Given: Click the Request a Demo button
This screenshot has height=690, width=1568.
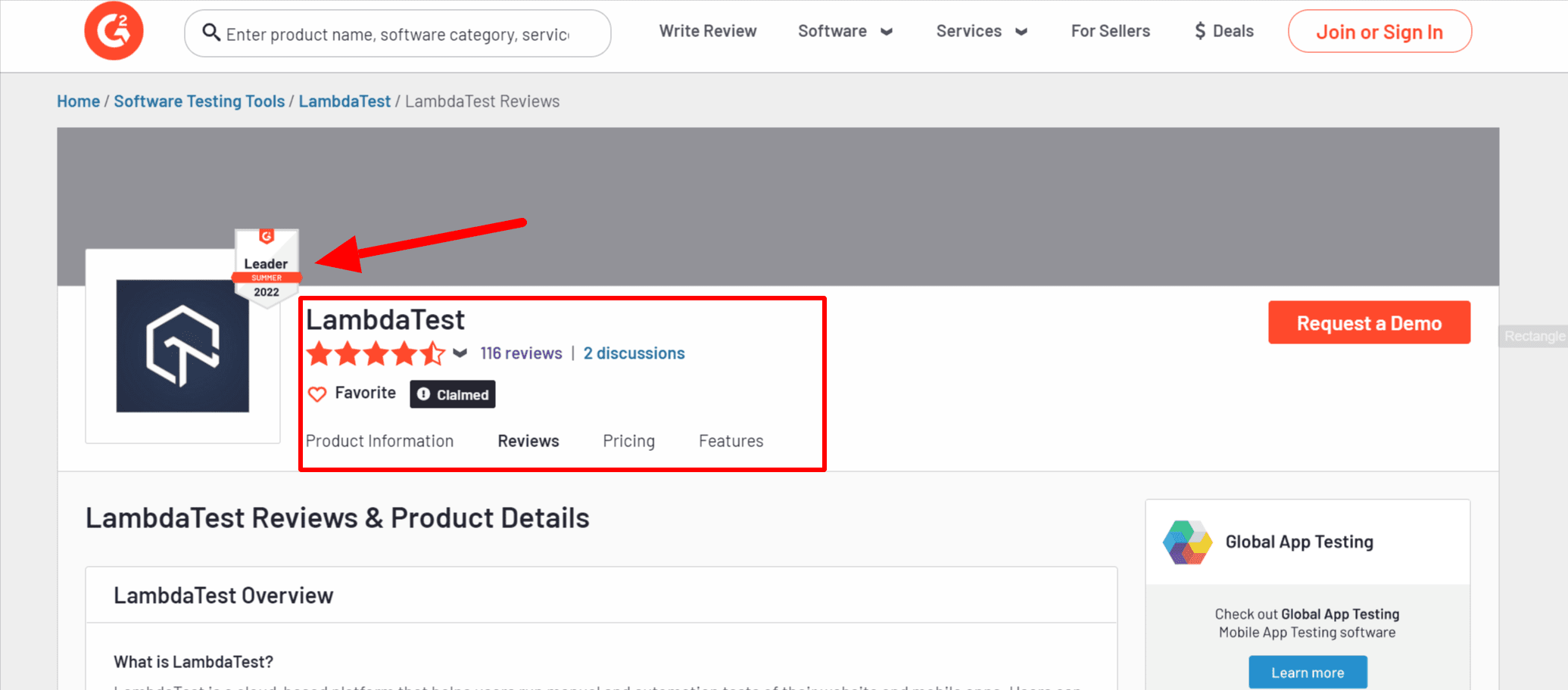Looking at the screenshot, I should [1369, 323].
